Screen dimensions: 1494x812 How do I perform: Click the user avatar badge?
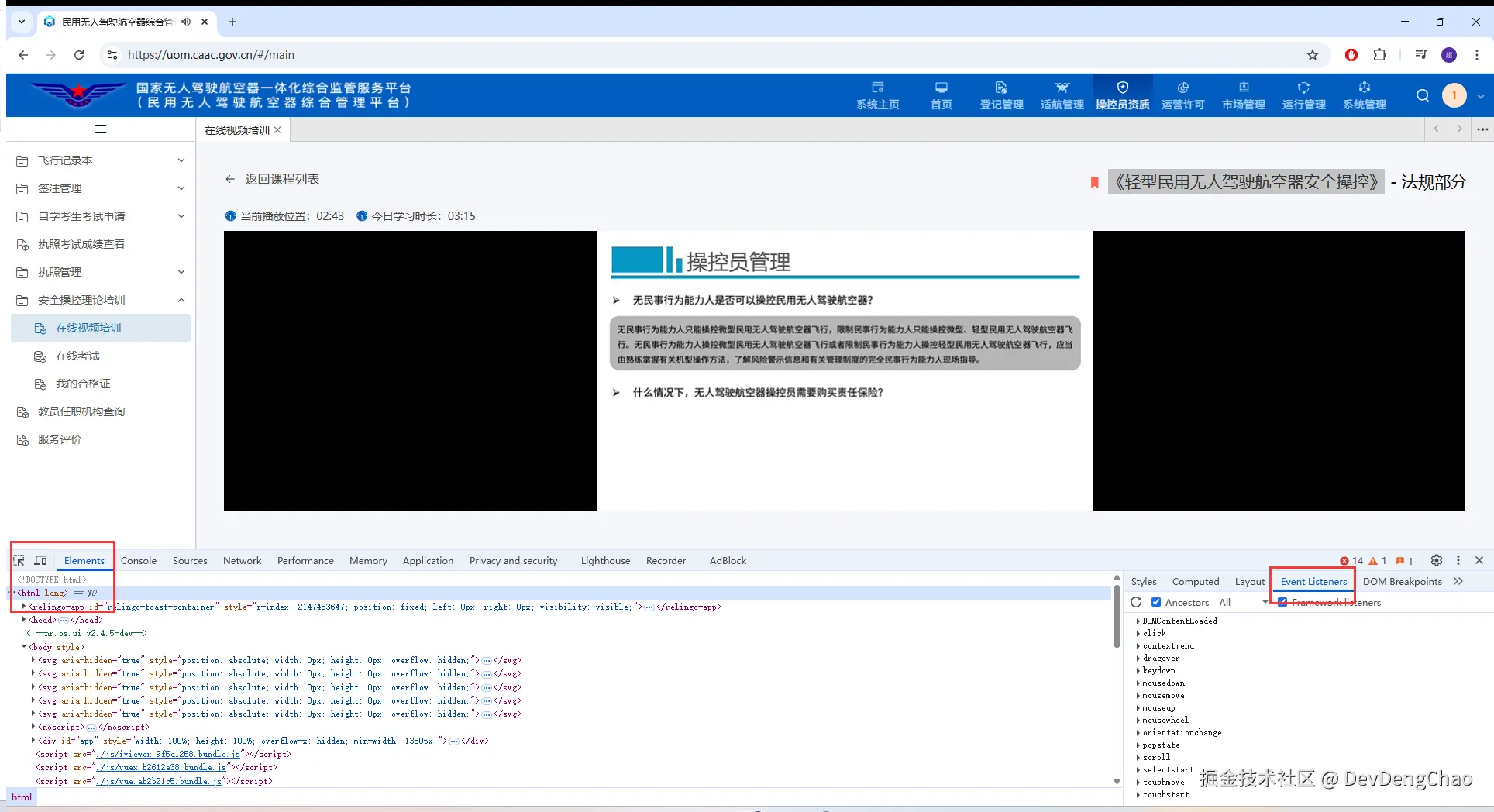pyautogui.click(x=1454, y=95)
